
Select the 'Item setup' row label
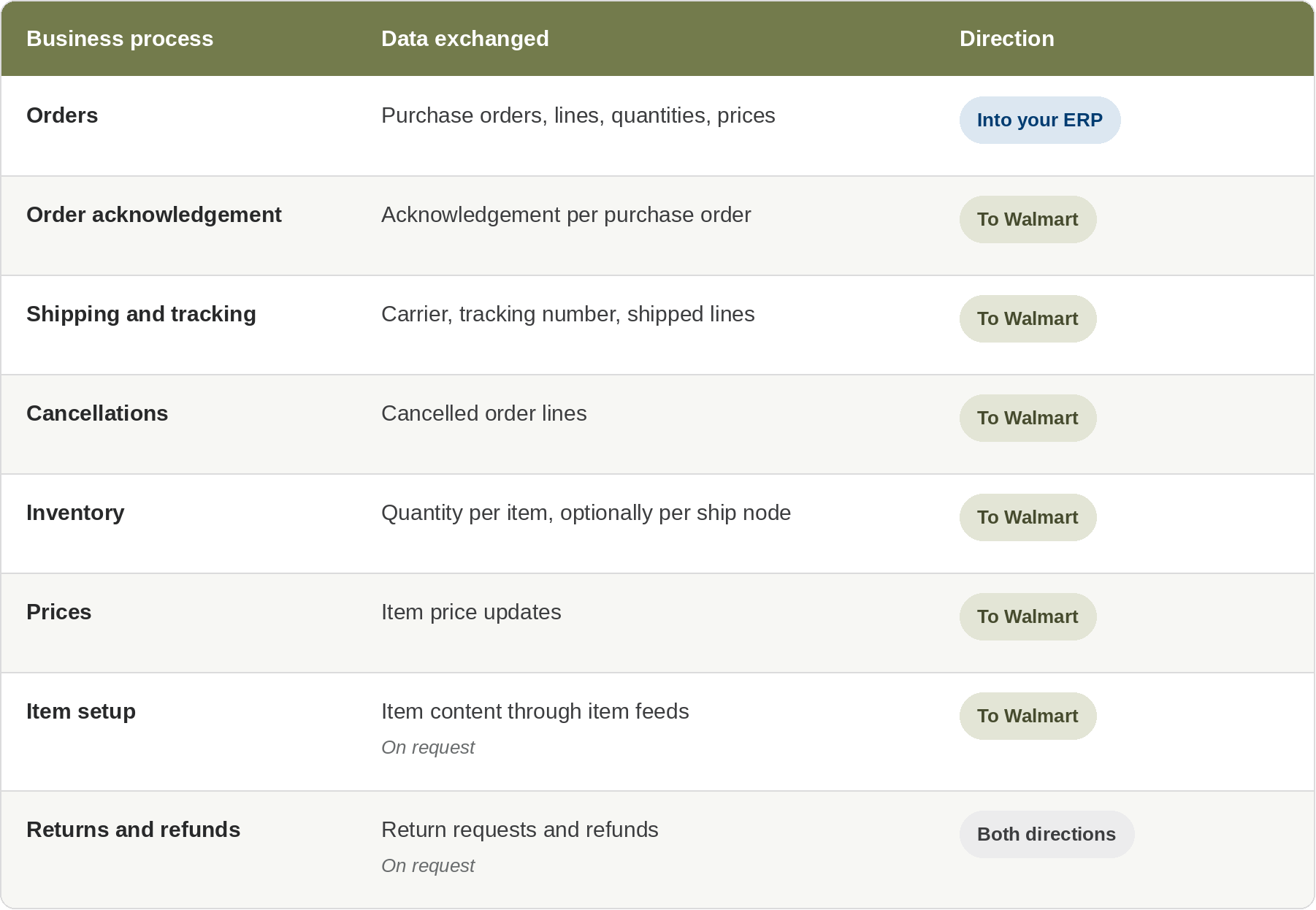pyautogui.click(x=81, y=711)
